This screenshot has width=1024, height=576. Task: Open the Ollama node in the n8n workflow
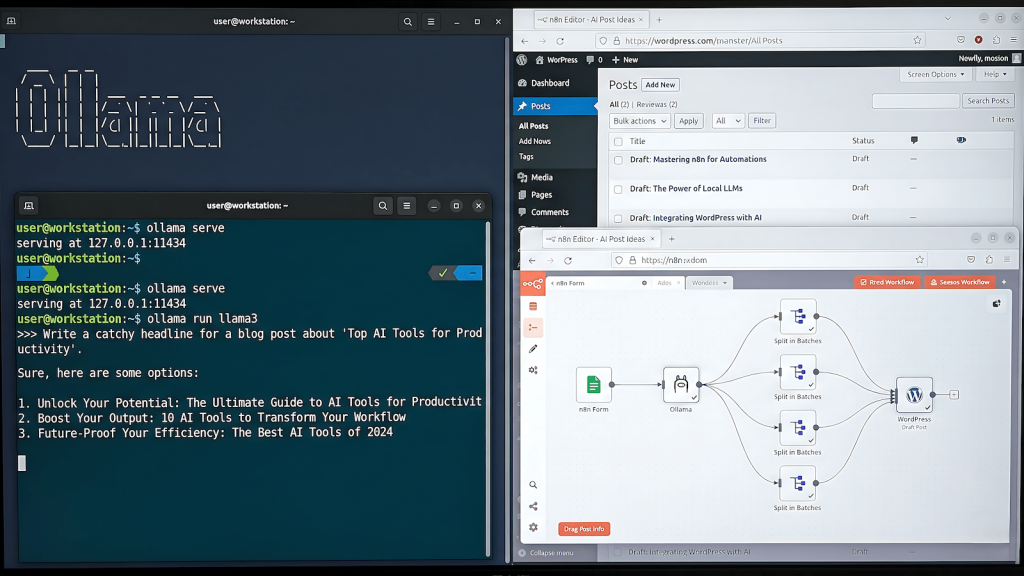point(681,384)
